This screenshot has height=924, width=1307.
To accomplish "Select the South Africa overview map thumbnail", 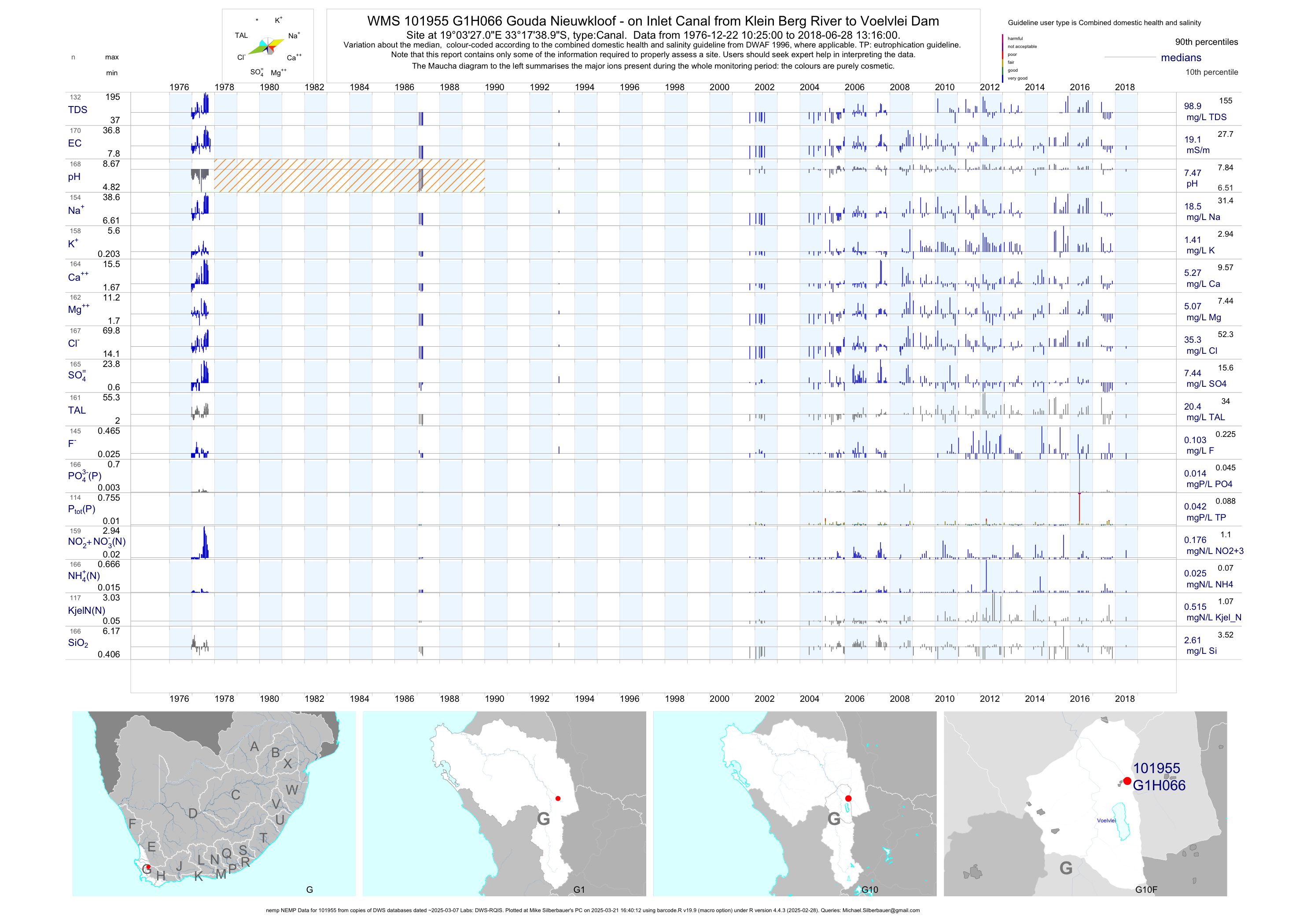I will click(214, 803).
